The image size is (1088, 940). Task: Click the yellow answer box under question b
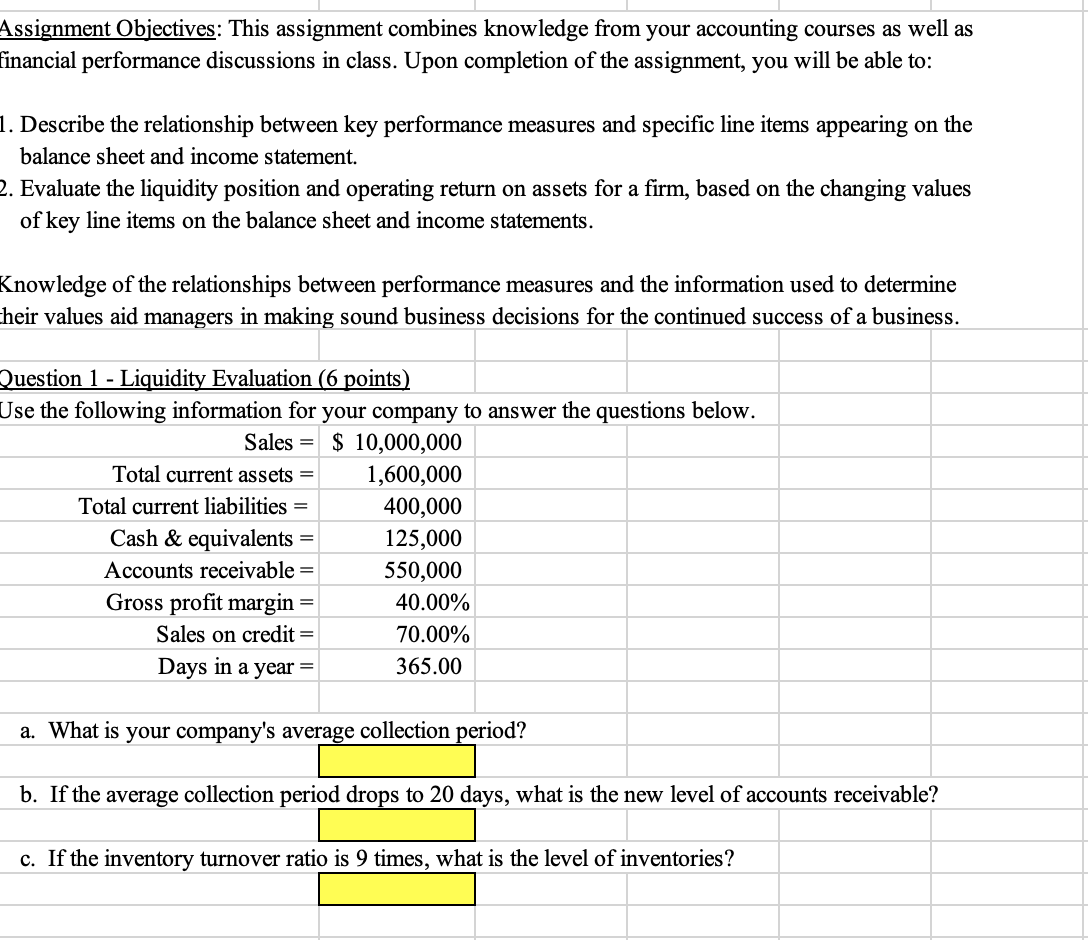click(396, 826)
